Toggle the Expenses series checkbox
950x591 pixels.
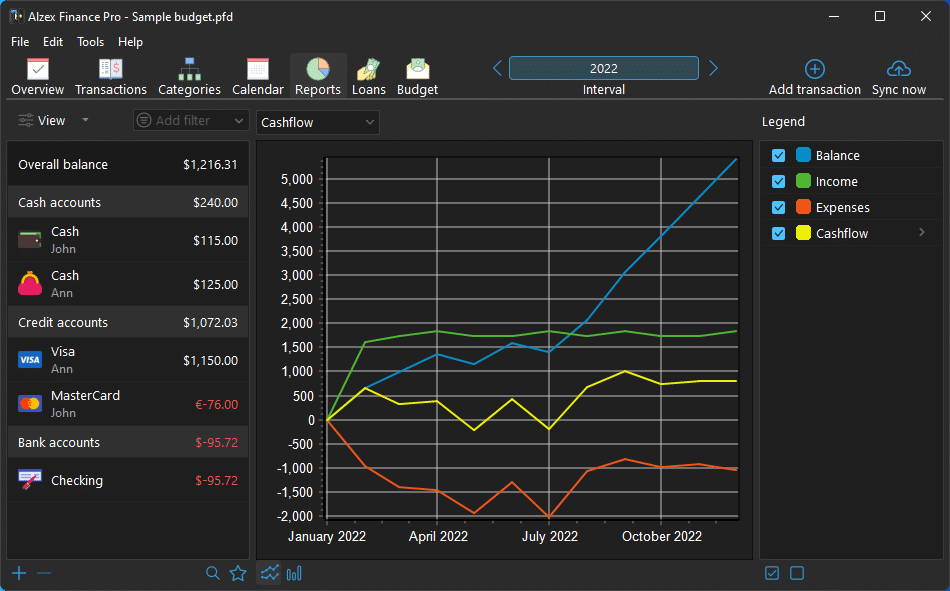(779, 208)
